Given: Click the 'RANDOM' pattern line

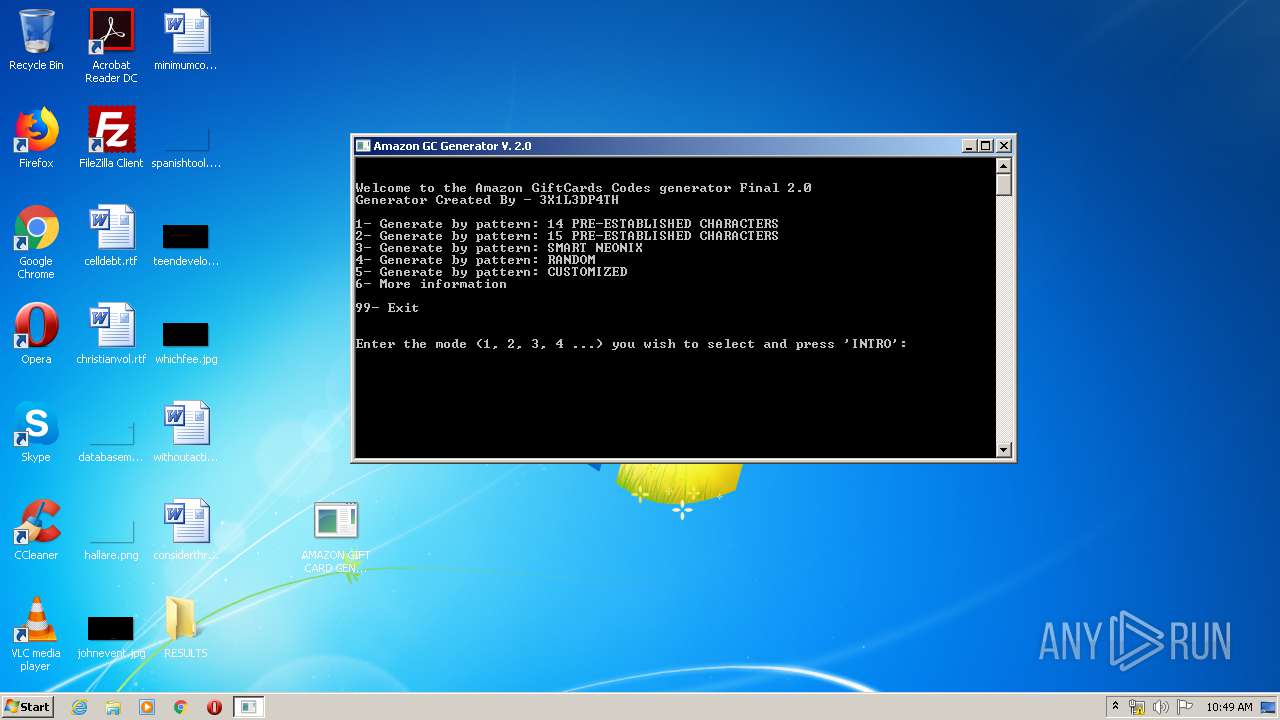Looking at the screenshot, I should point(475,260).
